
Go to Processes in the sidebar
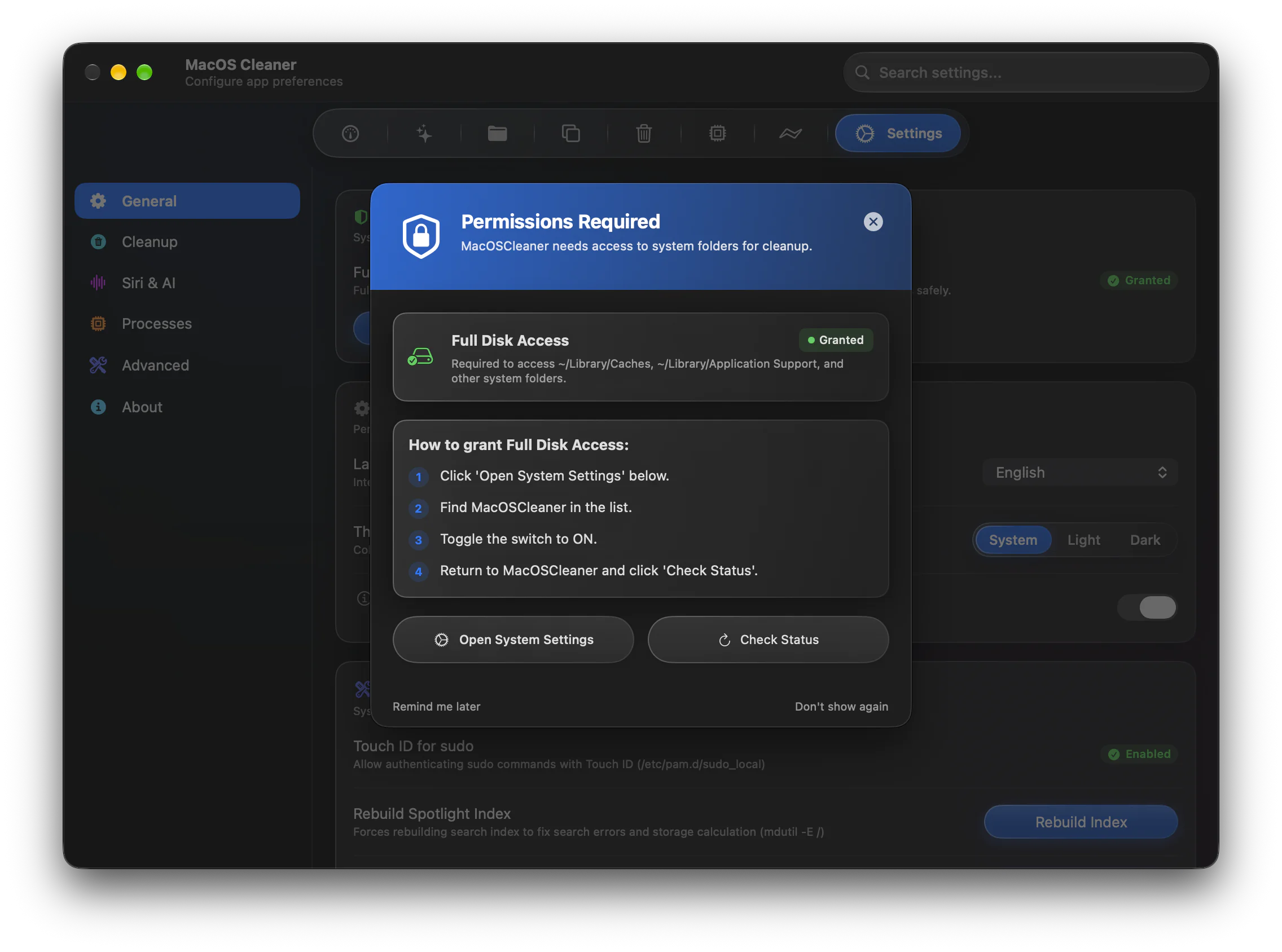click(187, 324)
